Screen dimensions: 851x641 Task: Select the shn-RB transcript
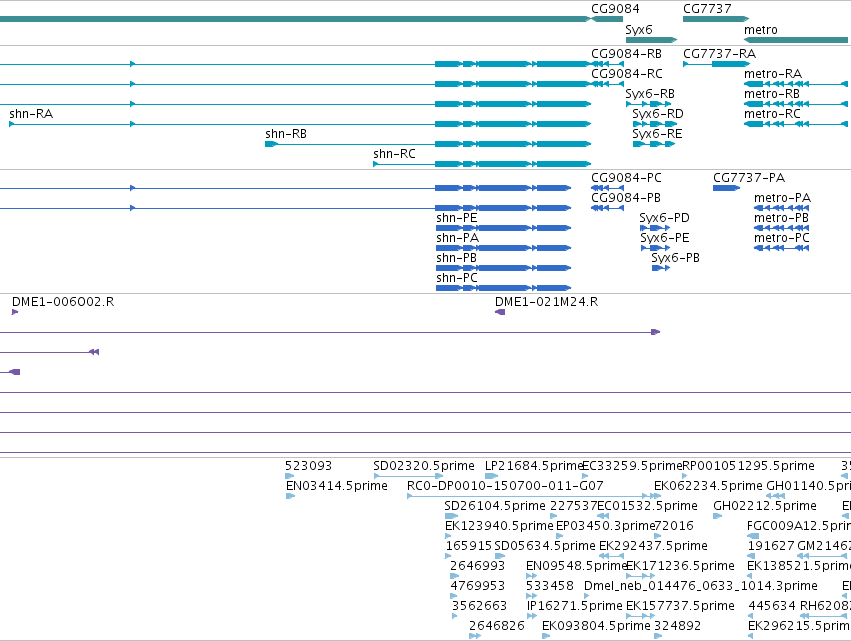(428, 144)
